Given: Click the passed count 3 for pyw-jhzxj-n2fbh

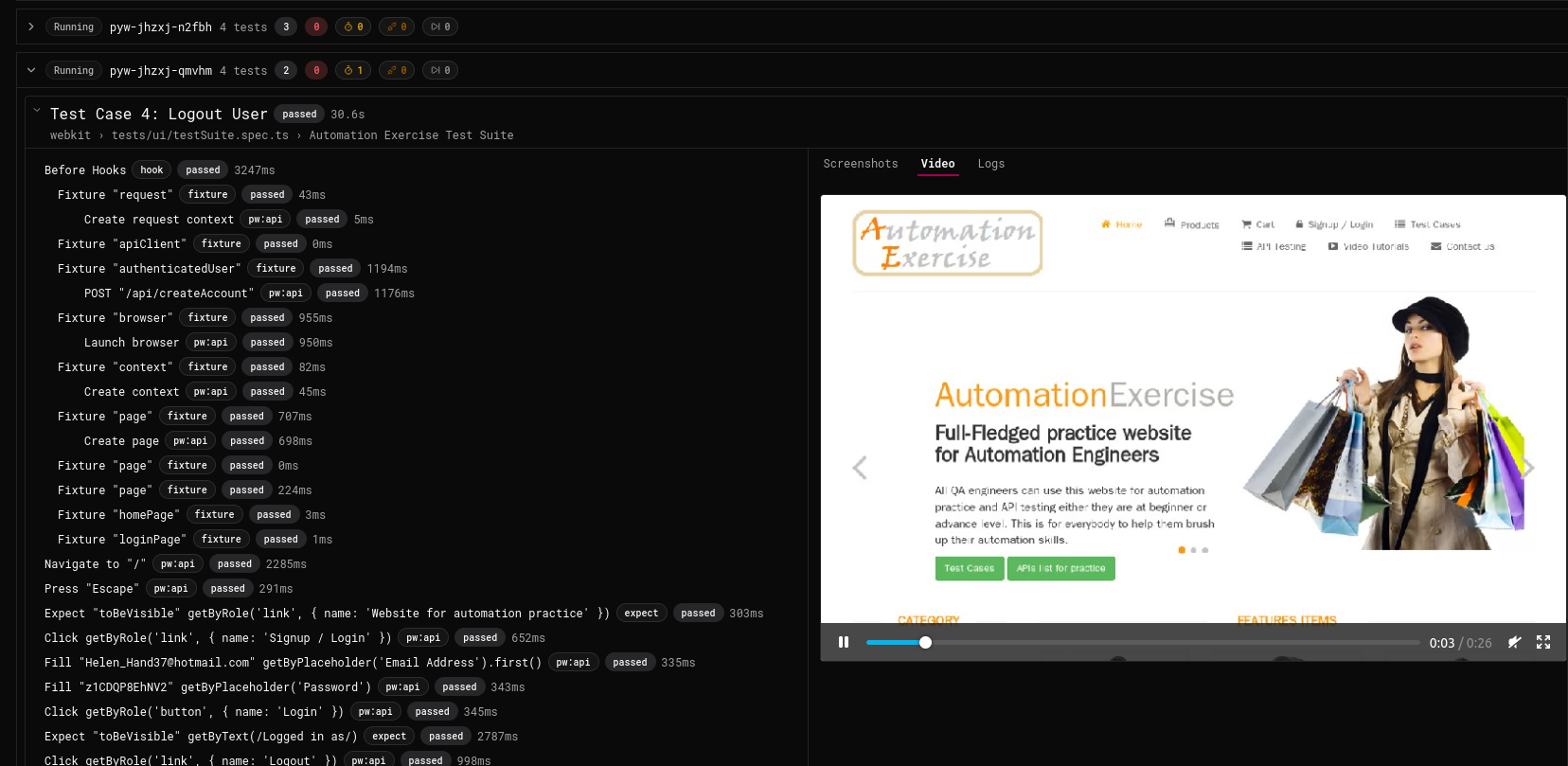Looking at the screenshot, I should (x=286, y=27).
